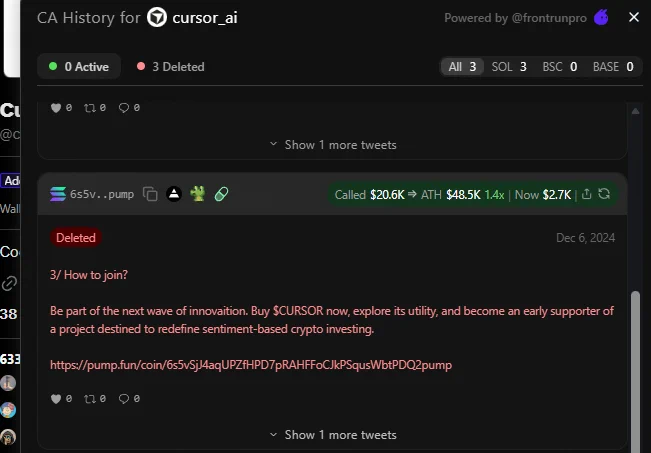Retweet the '3/ How to join?' tweet
Screen dimensions: 651x453
pos(90,399)
